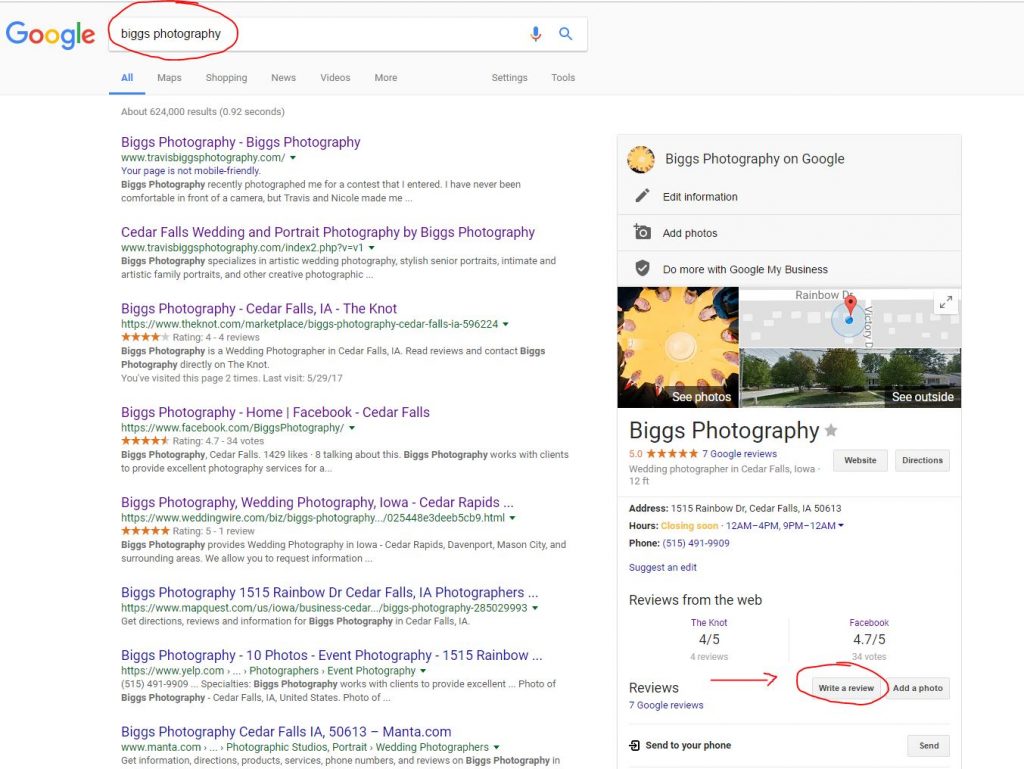Screen dimensions: 1024x769
Task: Click the shield Google My Business icon
Action: tap(643, 268)
